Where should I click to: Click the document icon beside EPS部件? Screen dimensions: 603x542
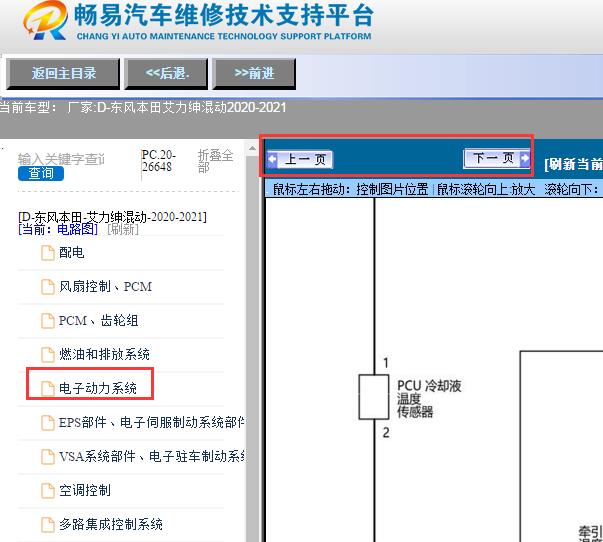pos(48,423)
